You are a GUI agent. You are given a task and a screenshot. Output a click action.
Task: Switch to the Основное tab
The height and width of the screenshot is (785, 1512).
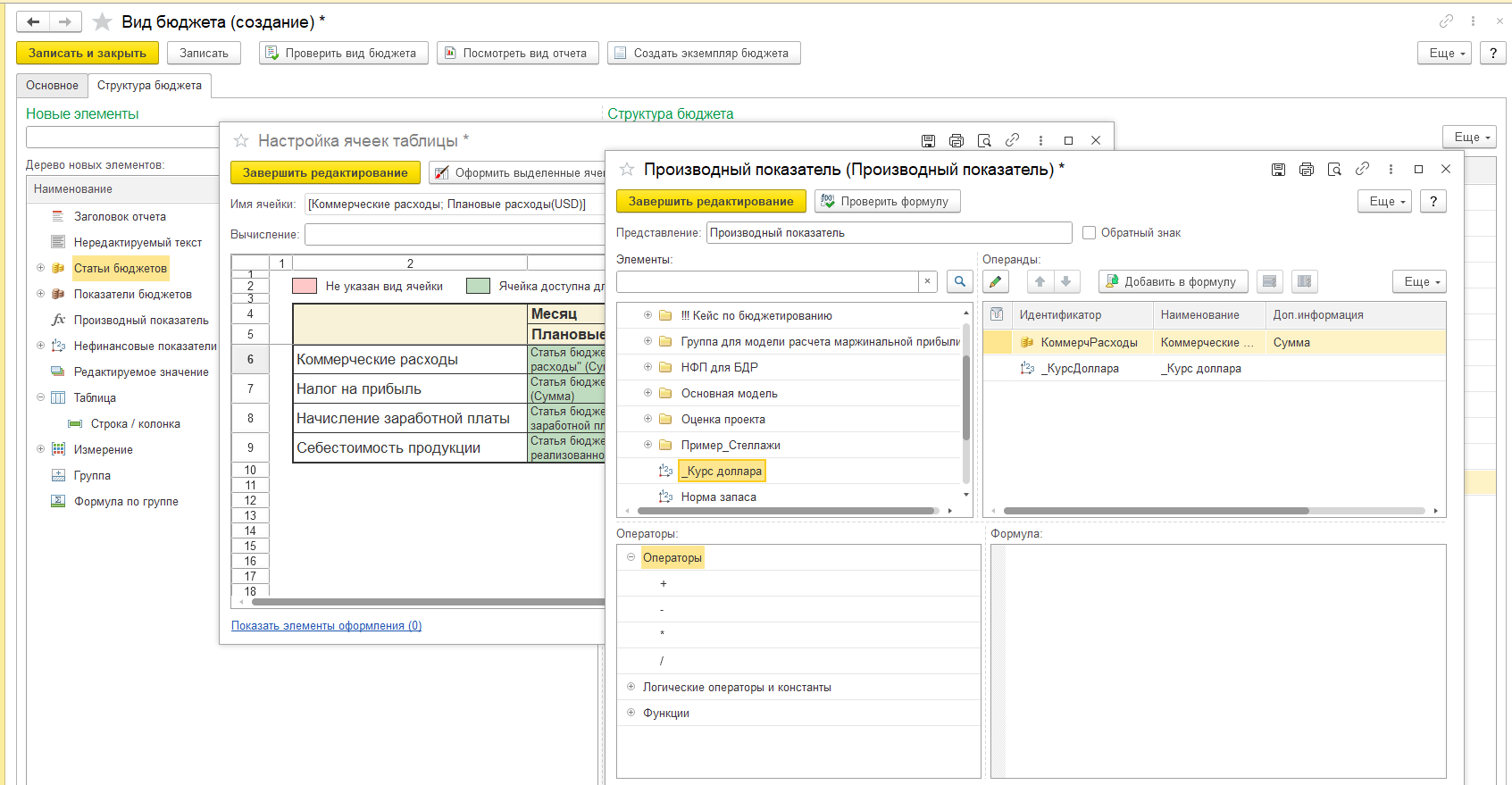click(x=52, y=86)
